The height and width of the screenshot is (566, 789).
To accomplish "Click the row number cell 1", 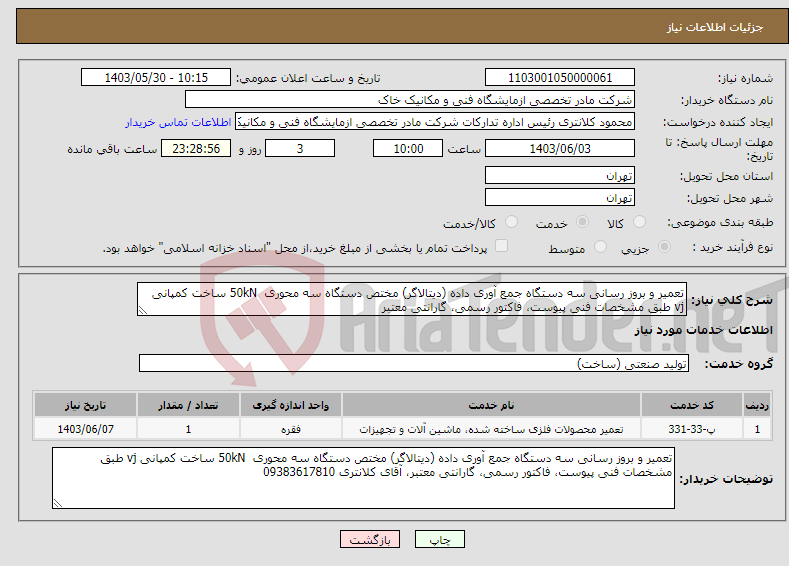I will pyautogui.click(x=757, y=429).
